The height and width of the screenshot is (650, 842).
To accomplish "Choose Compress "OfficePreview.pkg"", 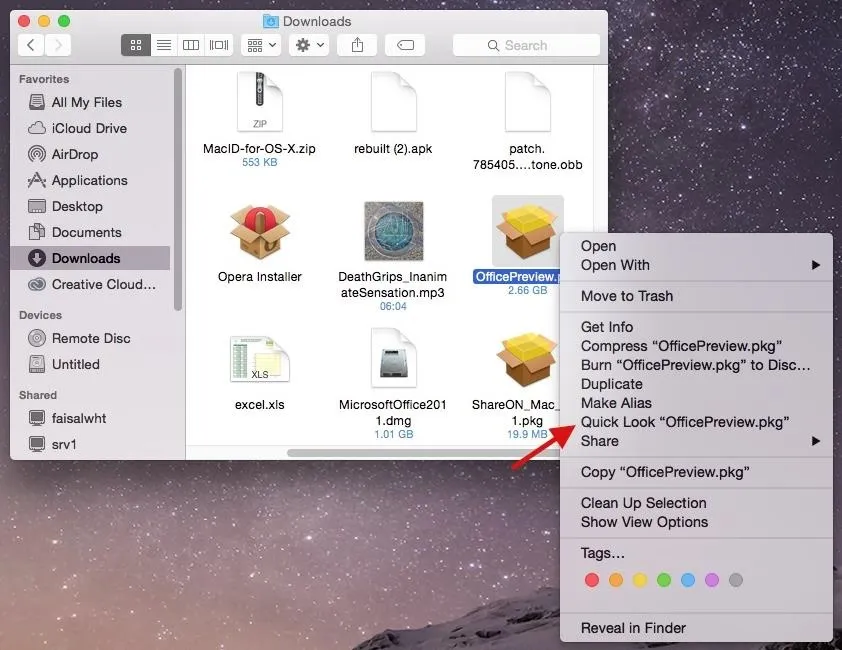I will pyautogui.click(x=696, y=346).
